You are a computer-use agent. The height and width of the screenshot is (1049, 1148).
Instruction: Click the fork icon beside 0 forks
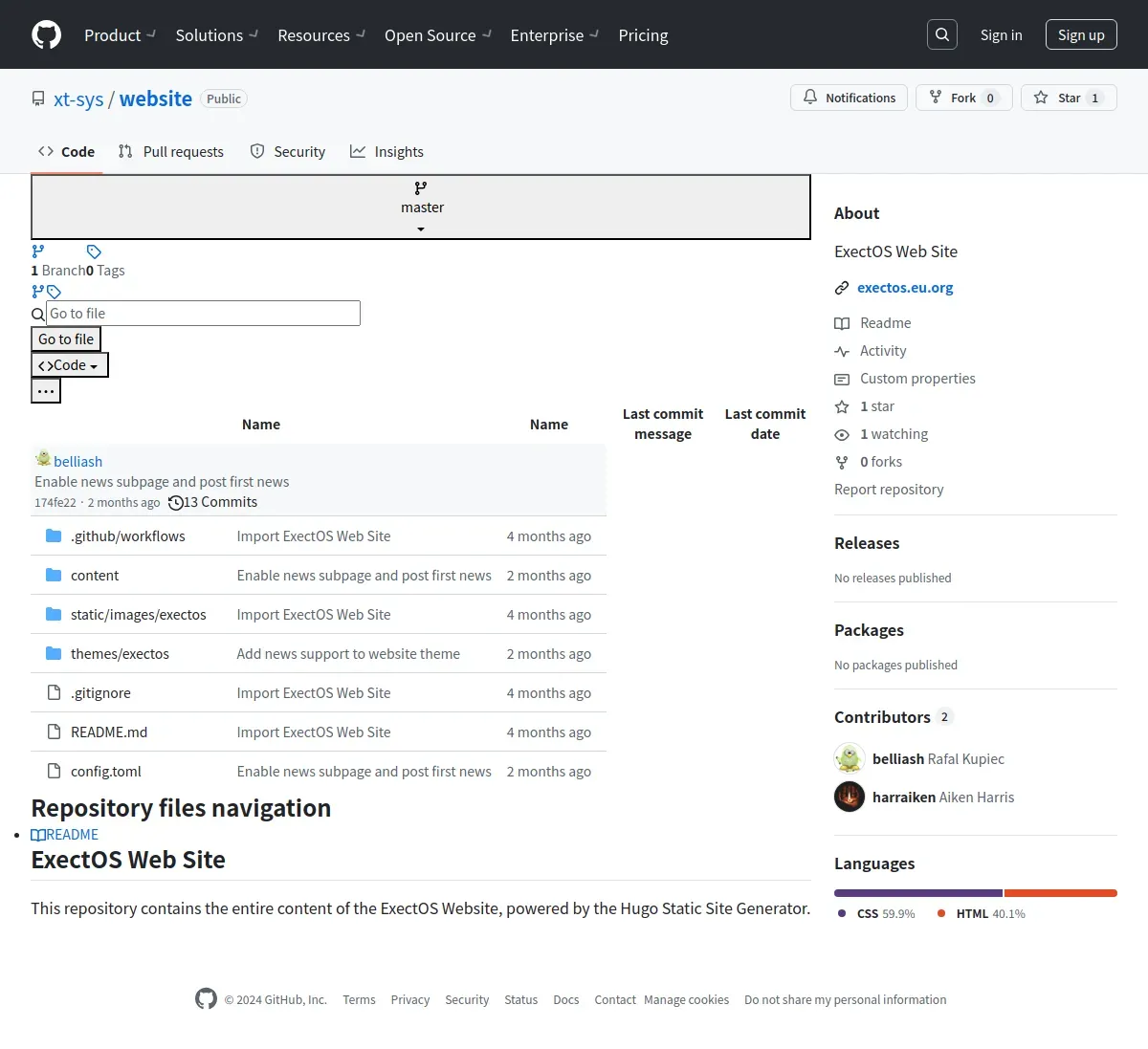pos(842,462)
